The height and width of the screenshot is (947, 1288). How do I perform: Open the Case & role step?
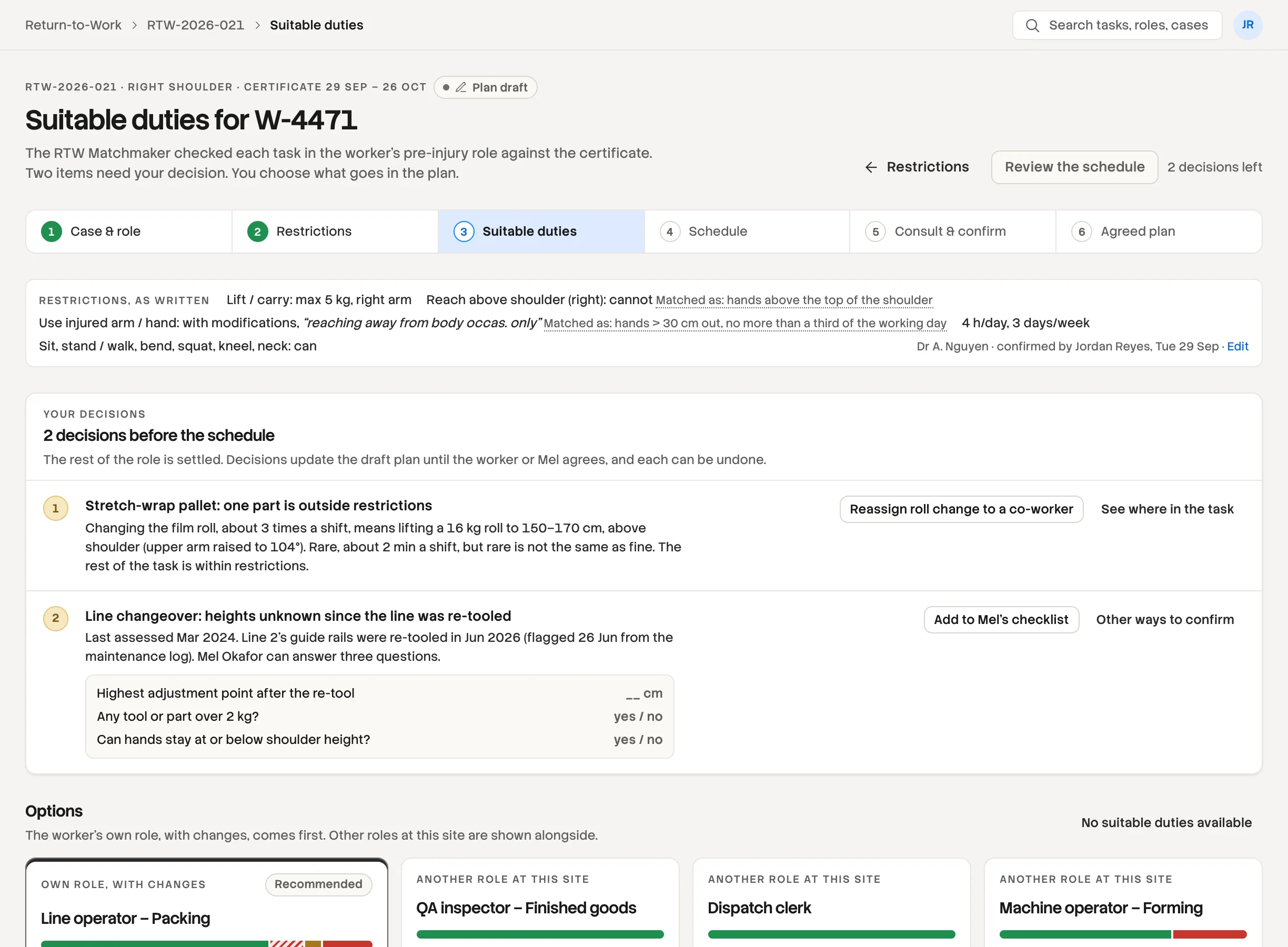point(129,231)
